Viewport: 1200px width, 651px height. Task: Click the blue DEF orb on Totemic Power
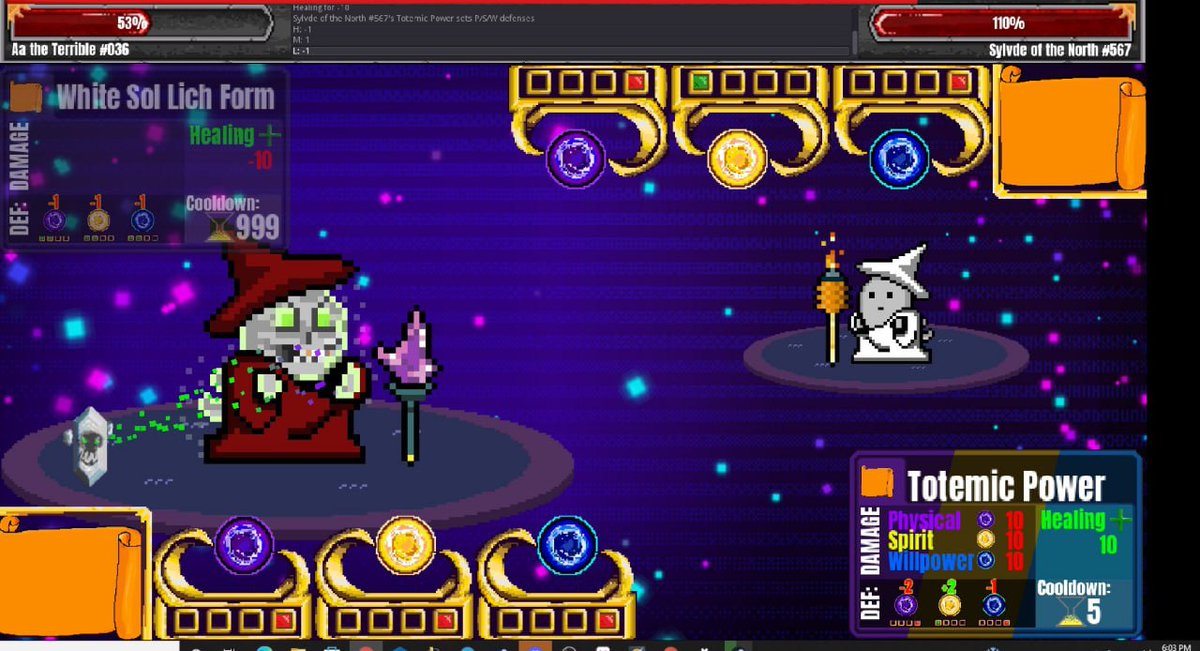[x=992, y=604]
